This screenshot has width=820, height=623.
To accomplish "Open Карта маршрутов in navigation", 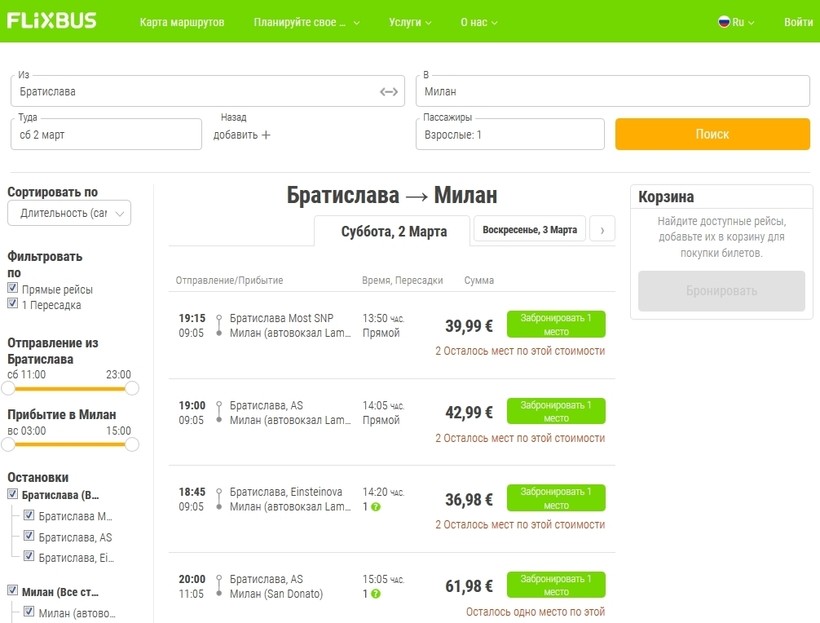I will (x=182, y=22).
